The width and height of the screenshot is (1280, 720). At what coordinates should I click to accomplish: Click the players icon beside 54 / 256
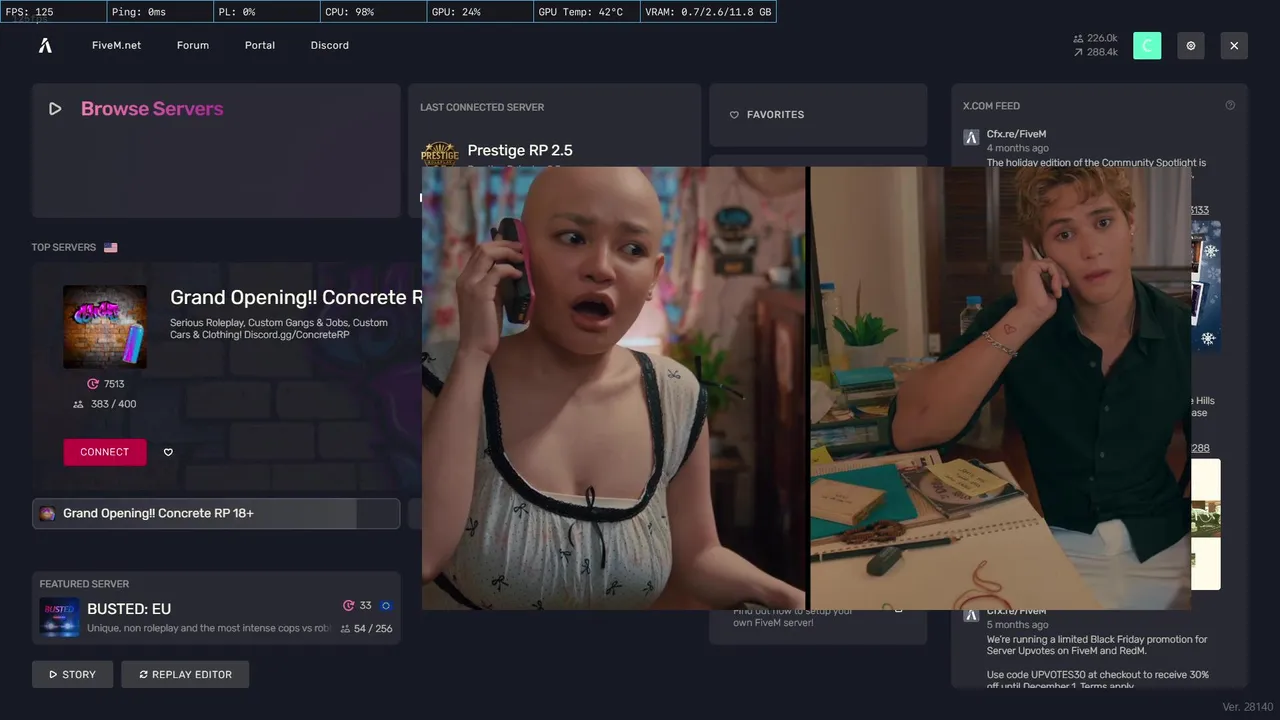345,629
